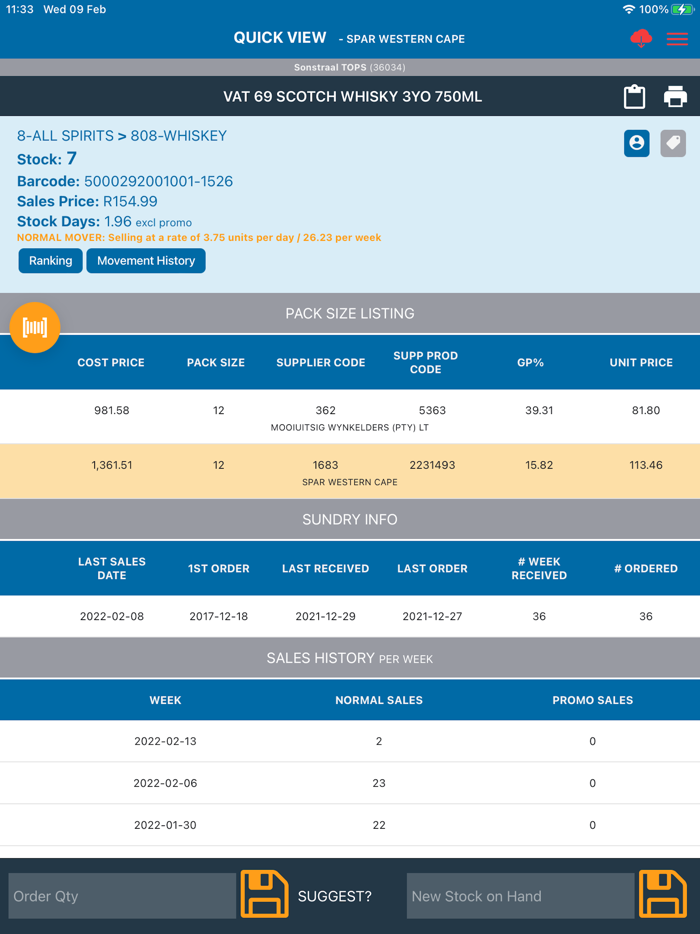Image resolution: width=700 pixels, height=934 pixels.
Task: Tap the 808-WHISKEY subcategory link
Action: [x=179, y=136]
